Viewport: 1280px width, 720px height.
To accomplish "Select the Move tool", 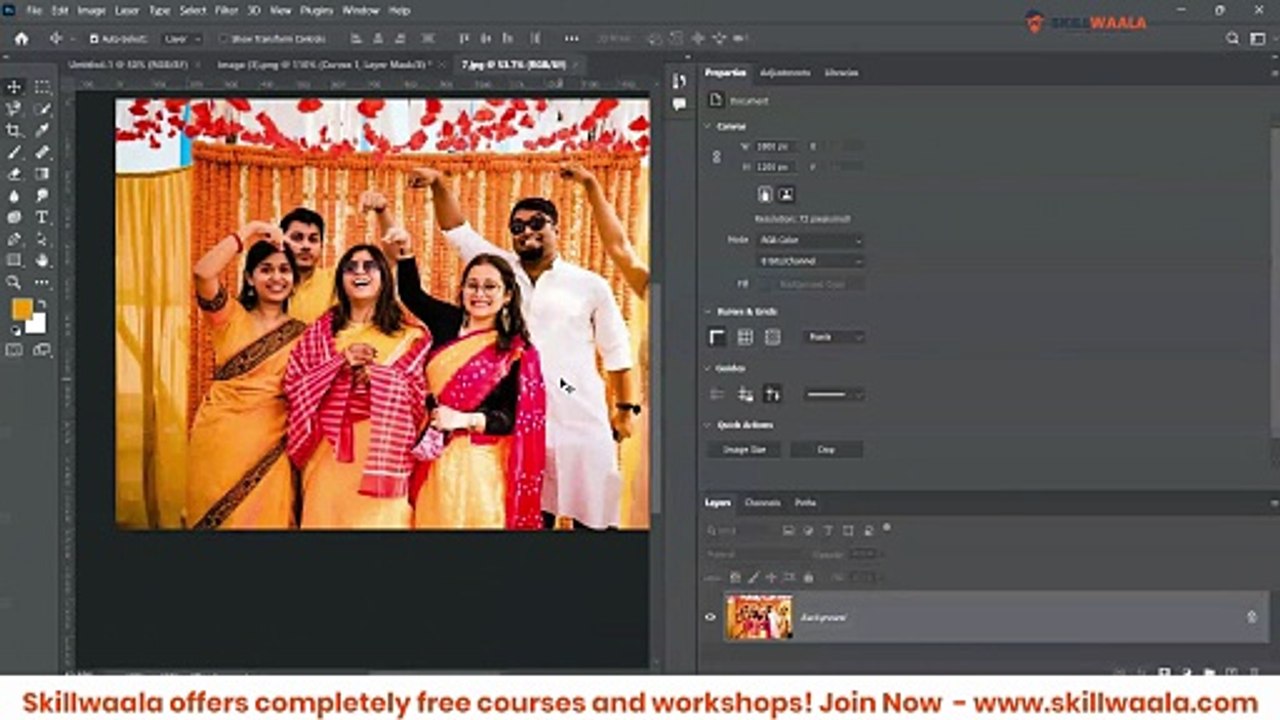I will point(14,87).
